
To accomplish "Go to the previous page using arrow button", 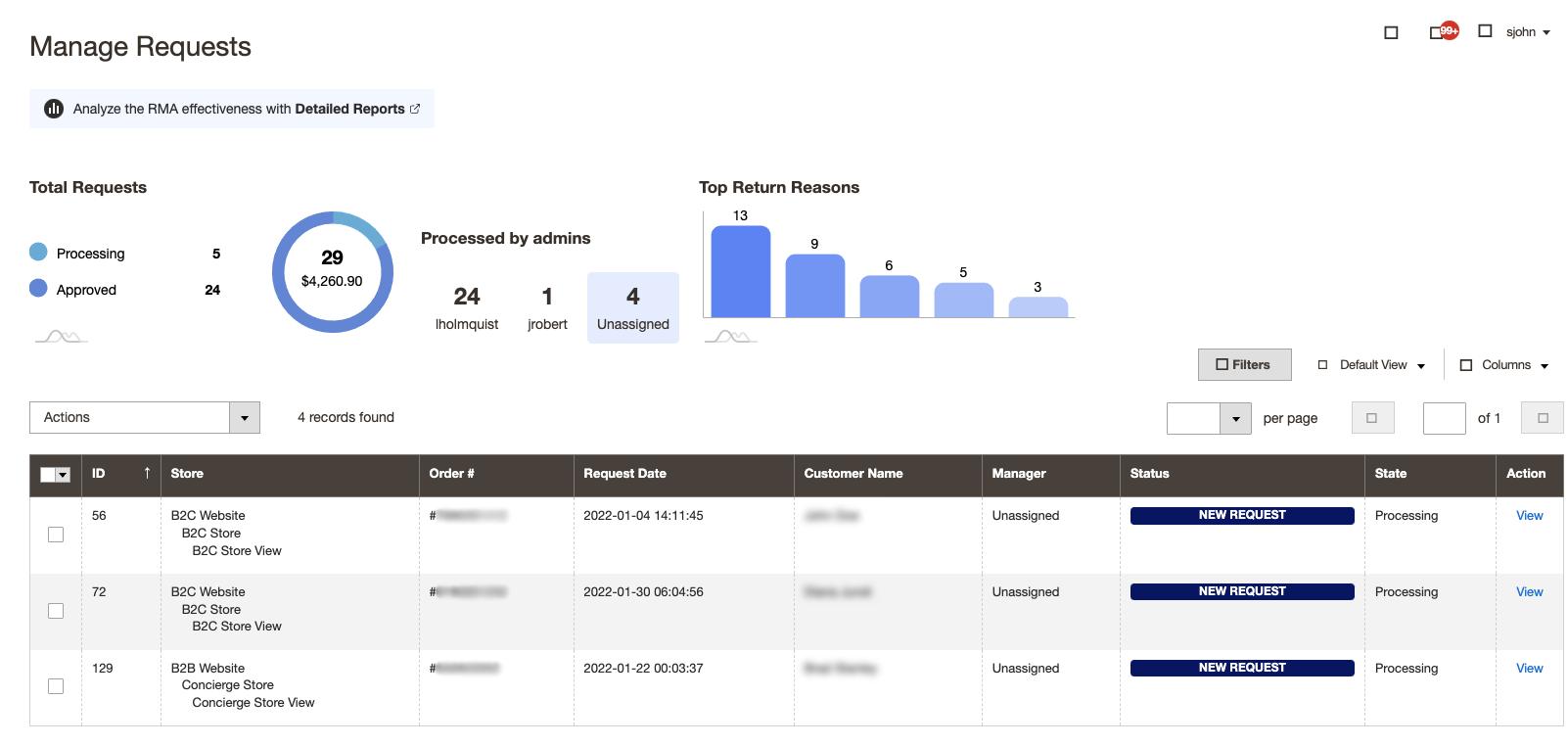I will 1371,418.
